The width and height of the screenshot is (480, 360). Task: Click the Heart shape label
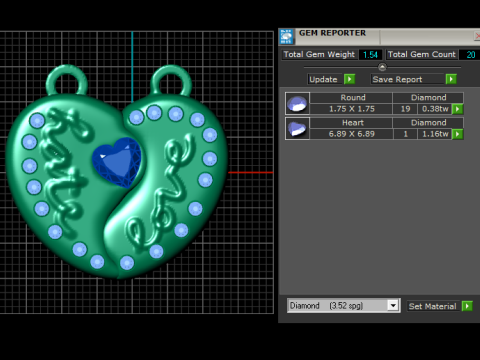(351, 123)
